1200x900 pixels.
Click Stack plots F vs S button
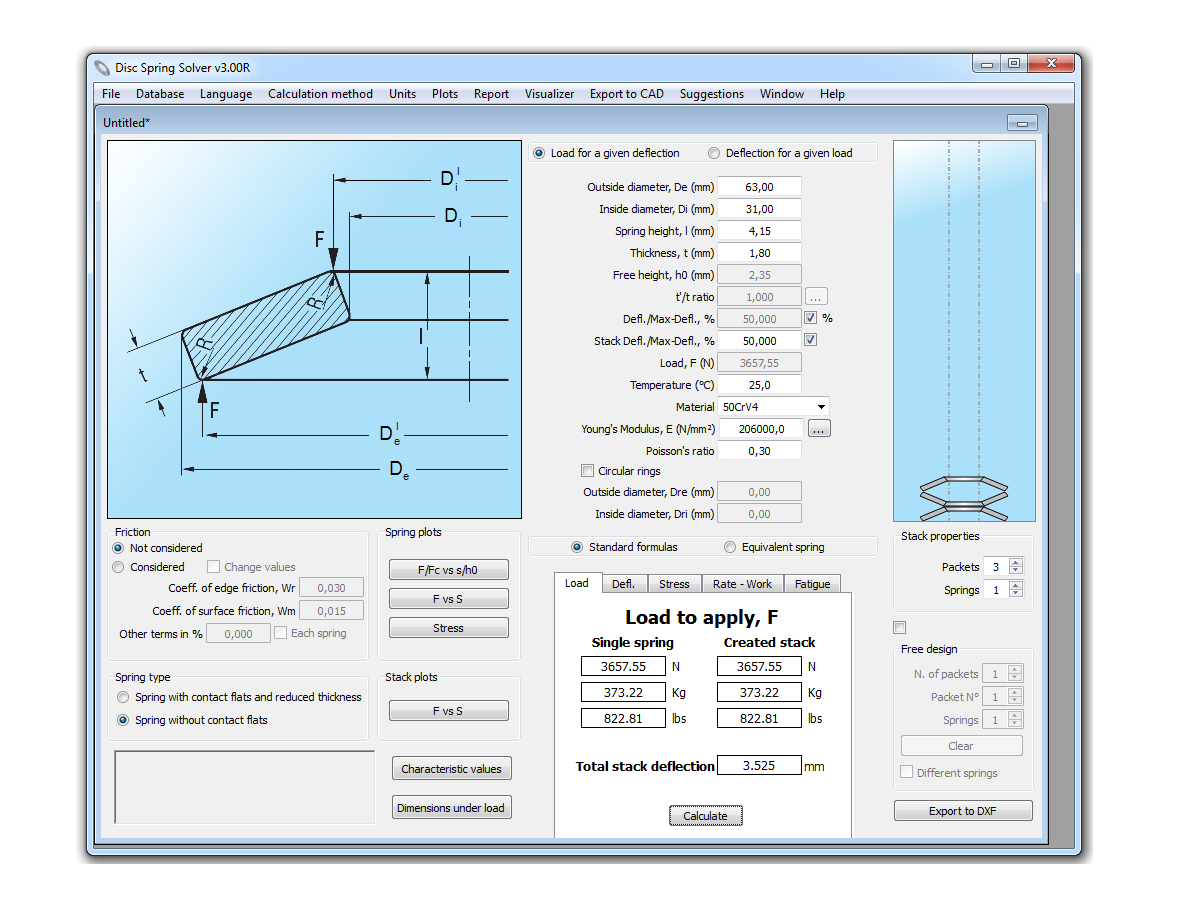pyautogui.click(x=448, y=711)
